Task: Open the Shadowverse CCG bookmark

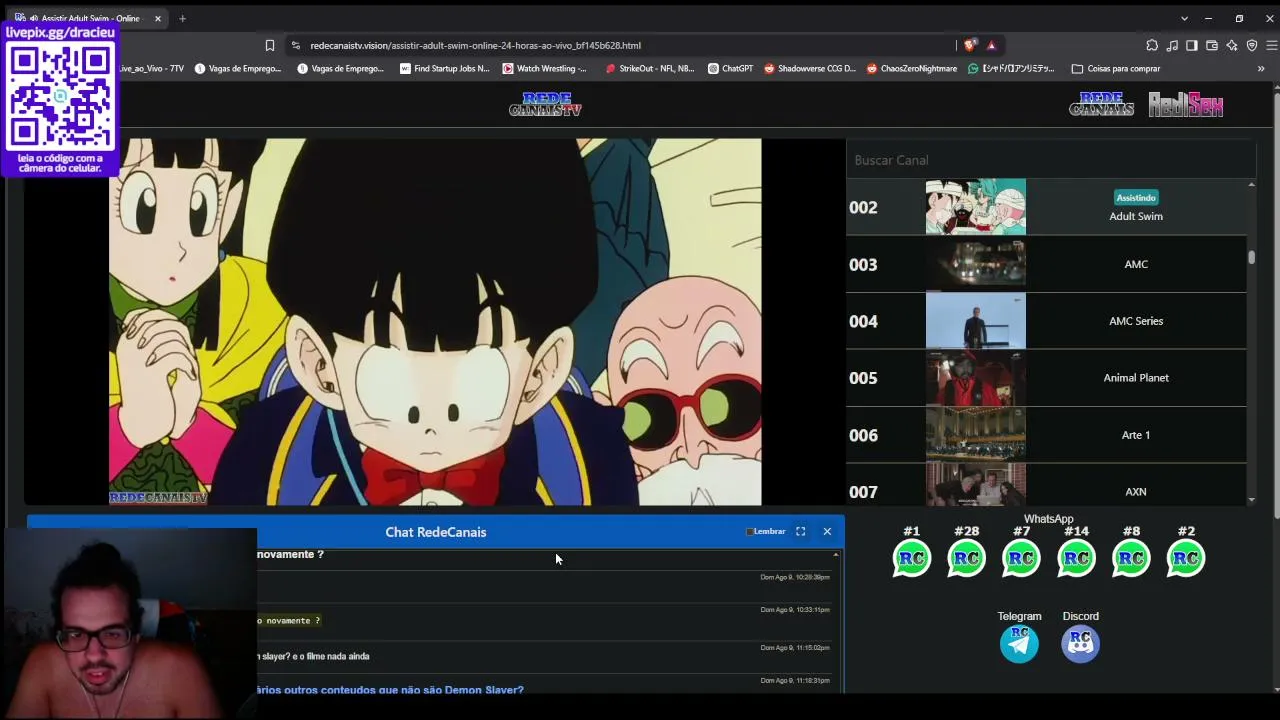Action: point(810,69)
